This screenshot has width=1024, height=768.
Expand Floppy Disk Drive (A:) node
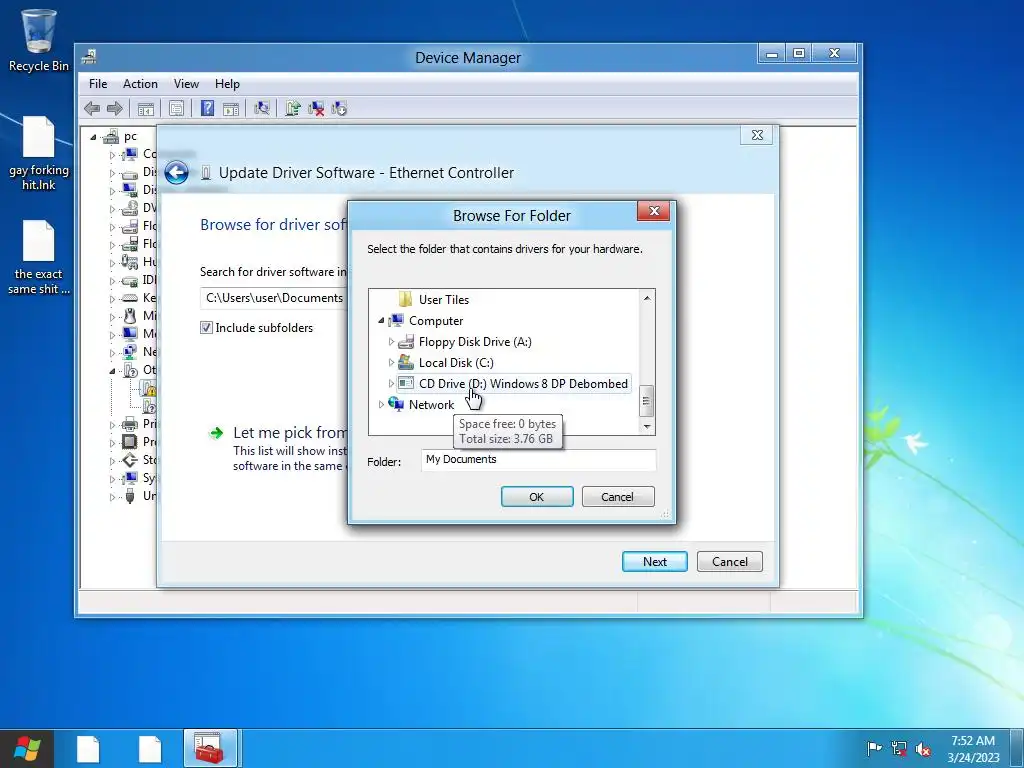tap(391, 342)
